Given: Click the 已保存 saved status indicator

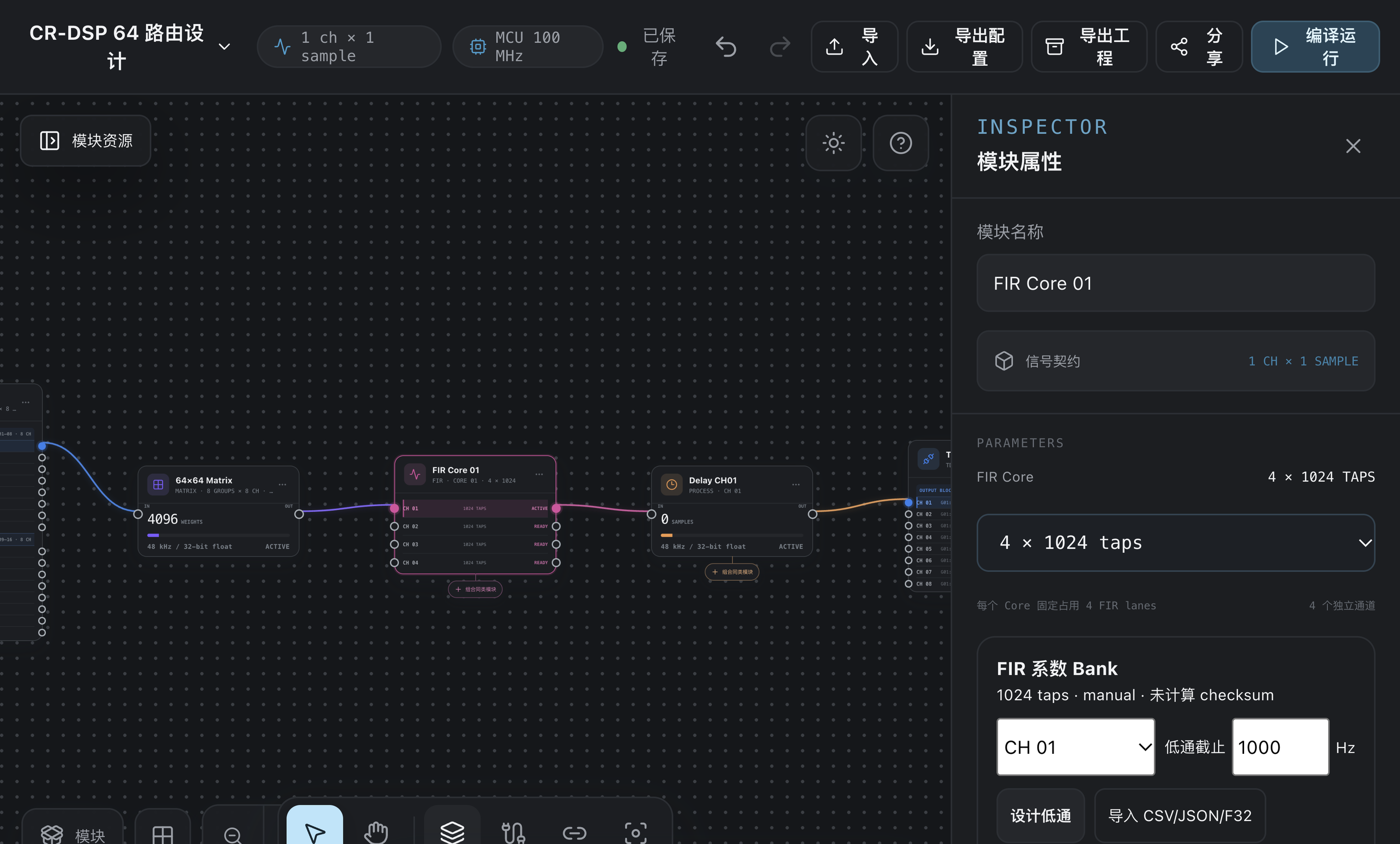Looking at the screenshot, I should (x=647, y=46).
